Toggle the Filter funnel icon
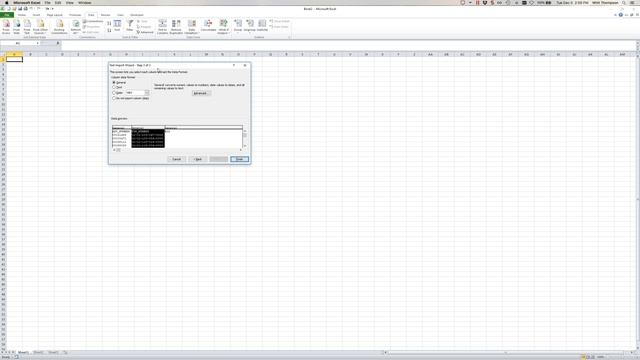The image size is (640, 360). point(130,26)
